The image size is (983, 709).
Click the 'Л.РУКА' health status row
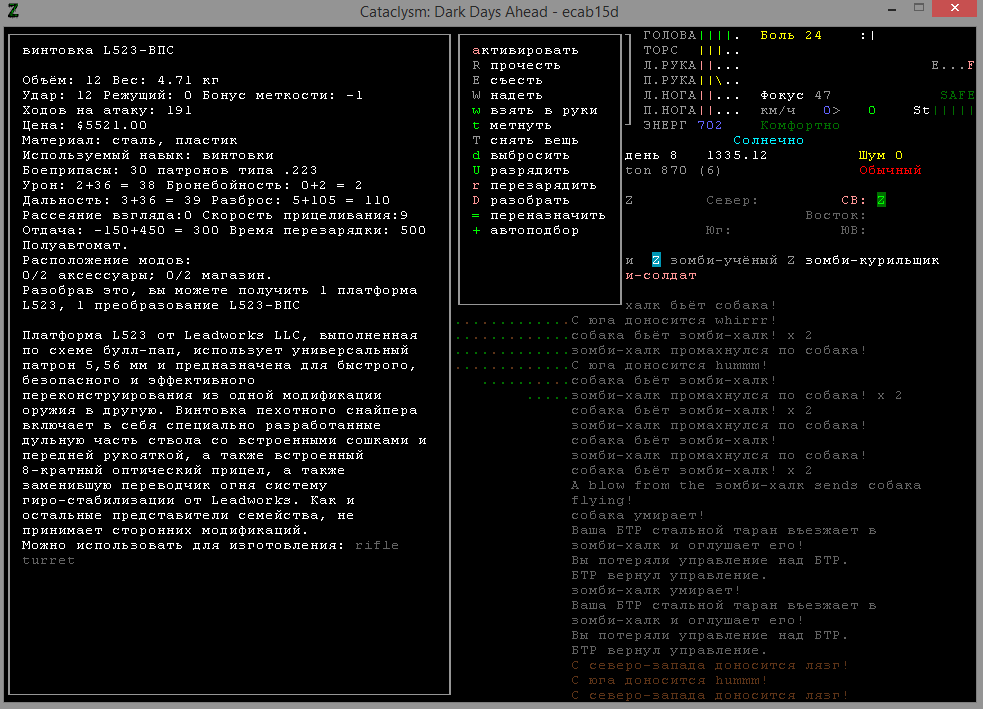pos(691,65)
